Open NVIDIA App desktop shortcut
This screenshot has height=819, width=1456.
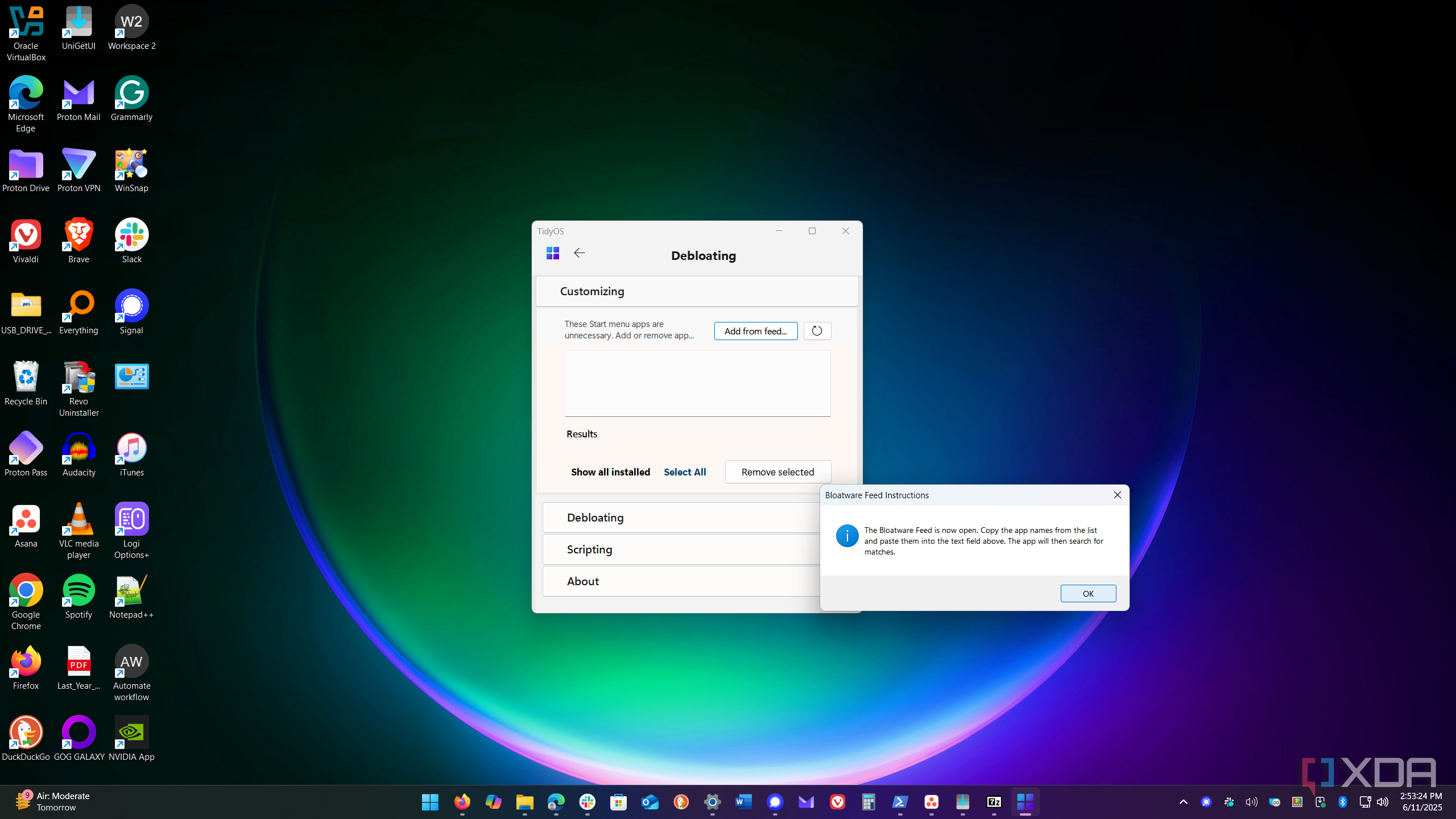(131, 739)
